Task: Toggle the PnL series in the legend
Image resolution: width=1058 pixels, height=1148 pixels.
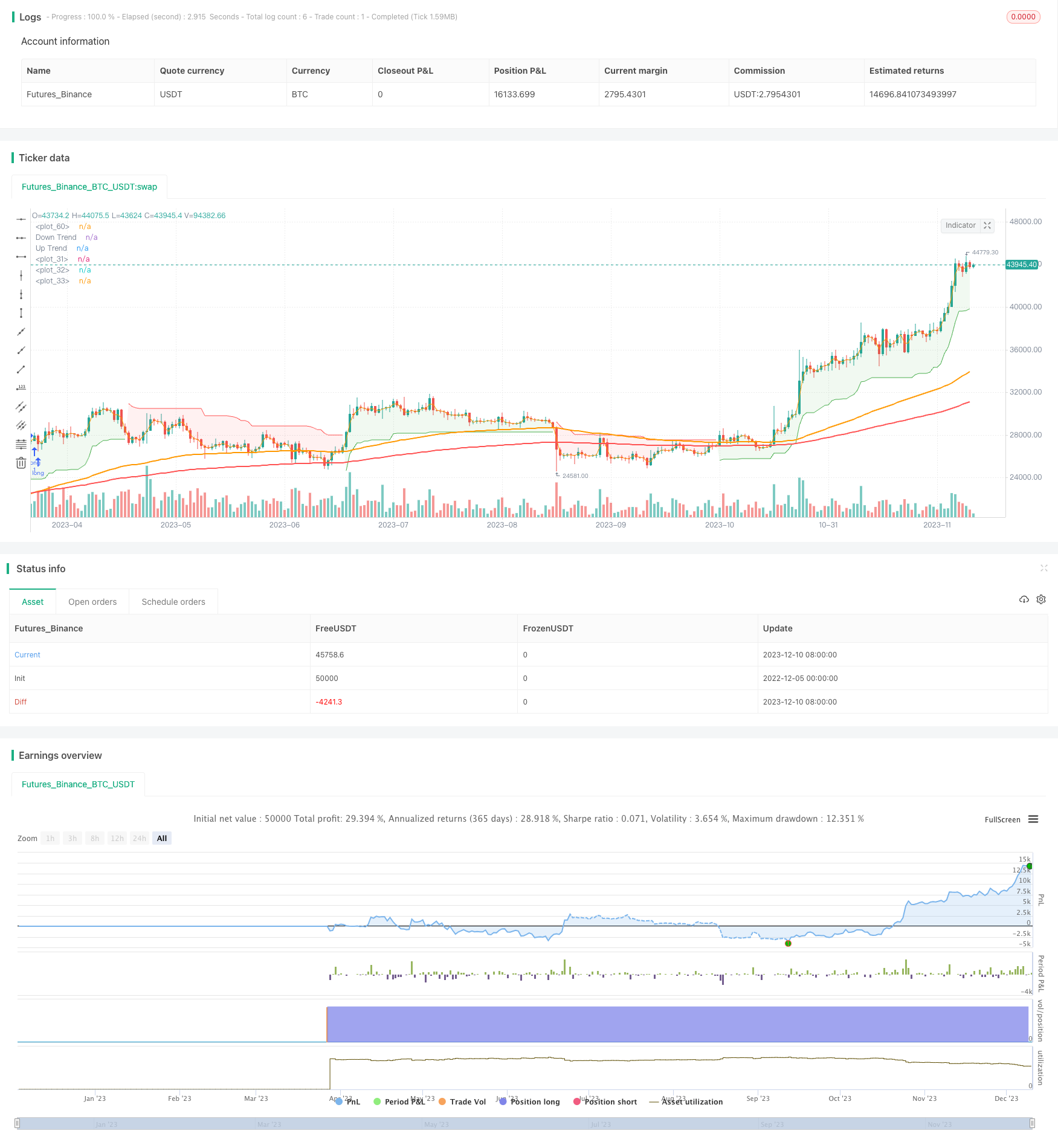Action: (x=347, y=1101)
